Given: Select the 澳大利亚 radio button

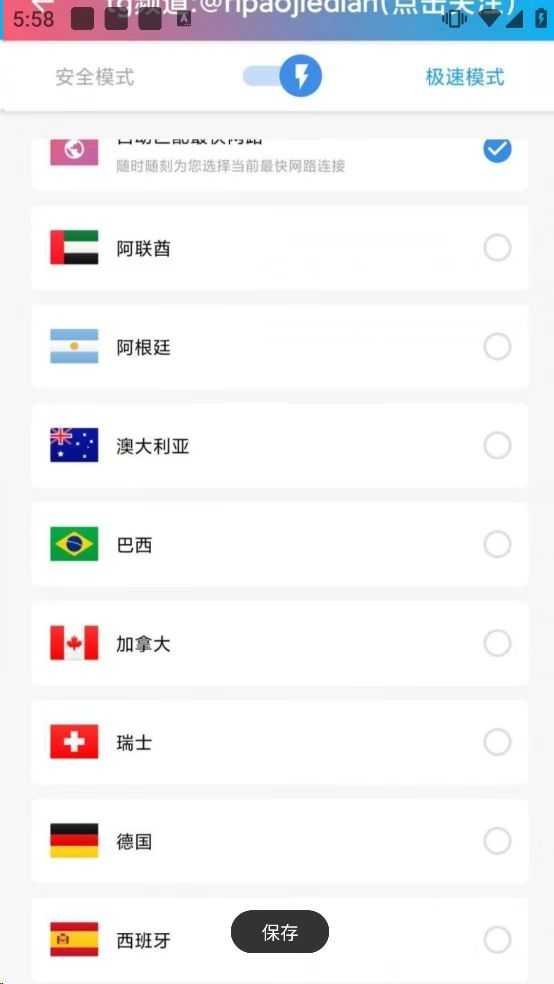Looking at the screenshot, I should [498, 446].
